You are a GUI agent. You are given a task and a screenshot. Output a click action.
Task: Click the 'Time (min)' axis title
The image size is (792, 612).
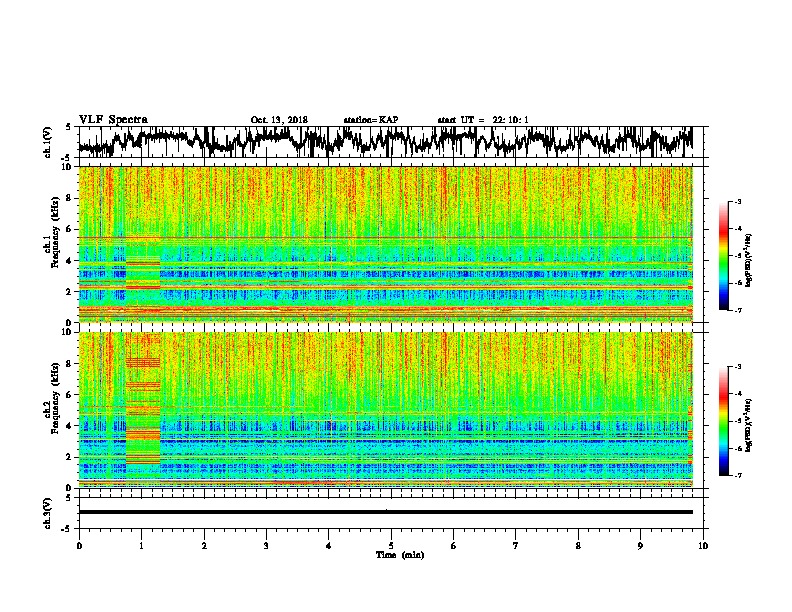(400, 555)
